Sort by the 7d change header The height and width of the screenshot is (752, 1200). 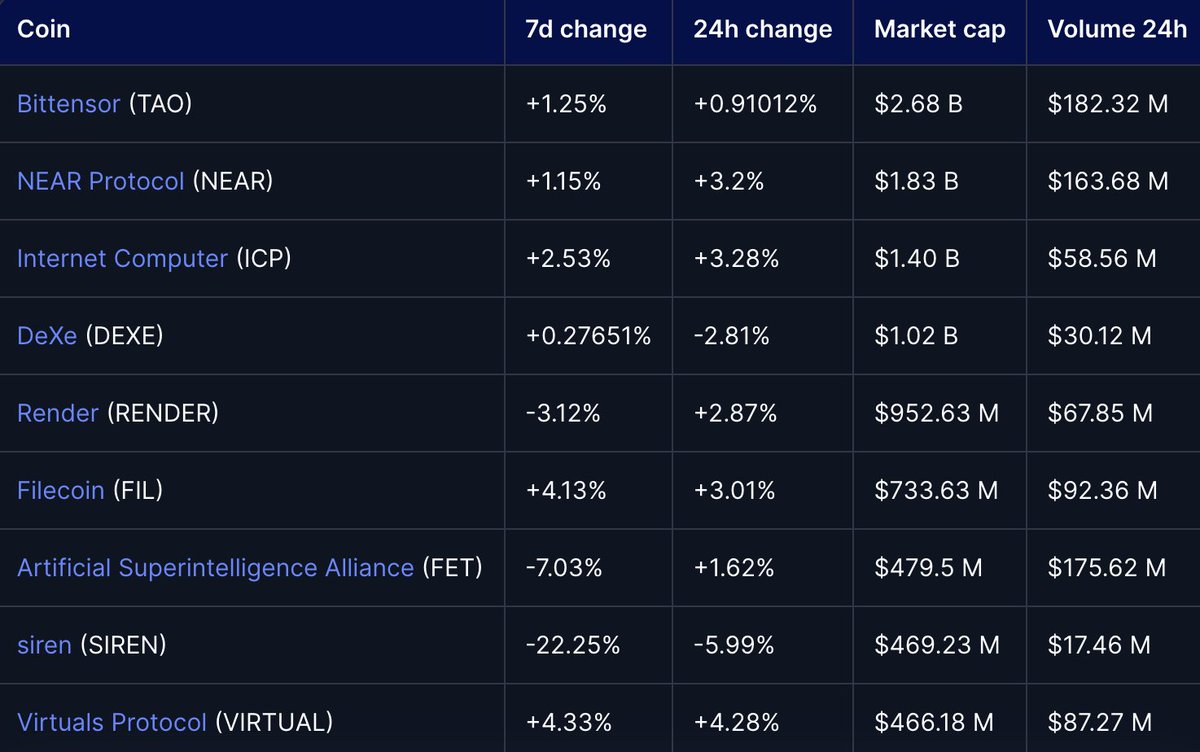(x=586, y=29)
